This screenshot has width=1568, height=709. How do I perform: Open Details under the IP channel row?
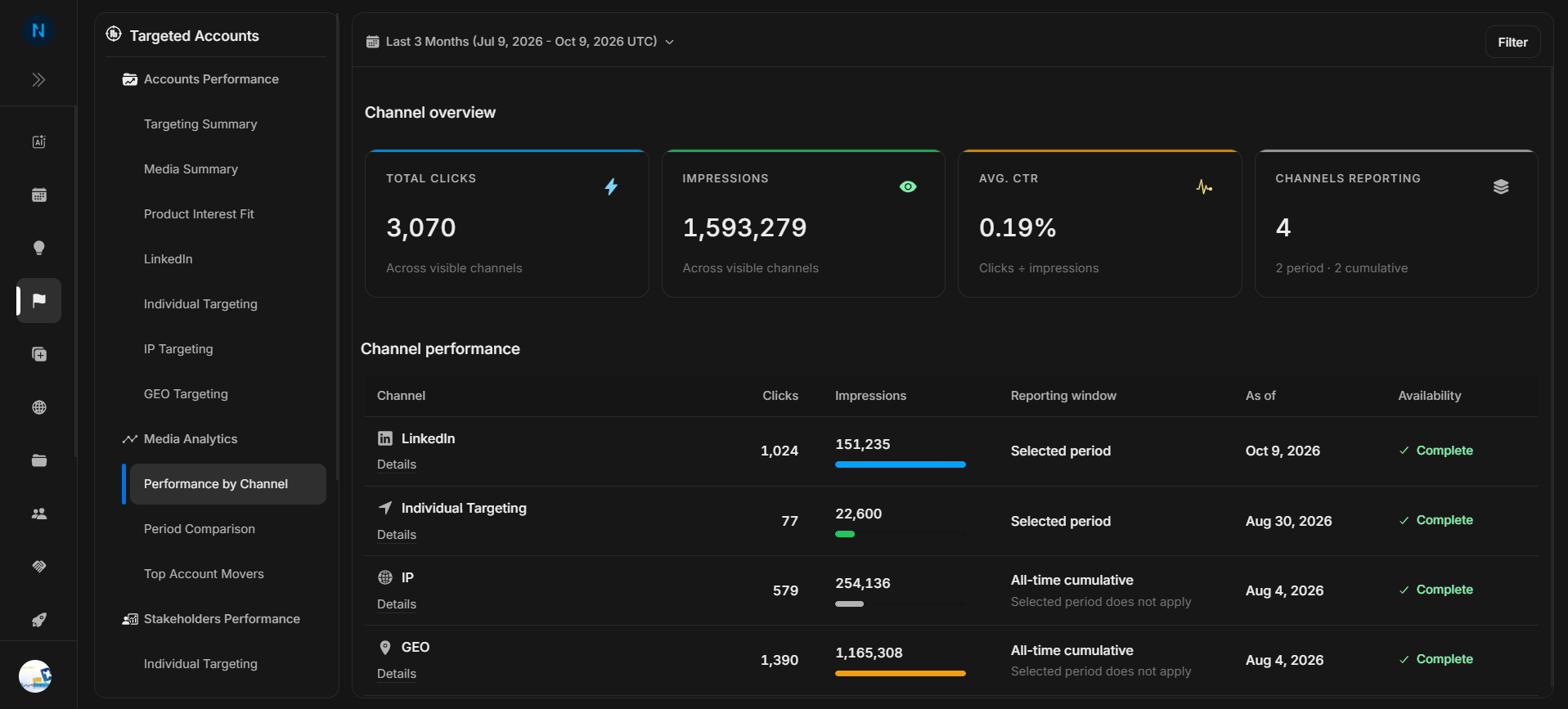(x=397, y=604)
